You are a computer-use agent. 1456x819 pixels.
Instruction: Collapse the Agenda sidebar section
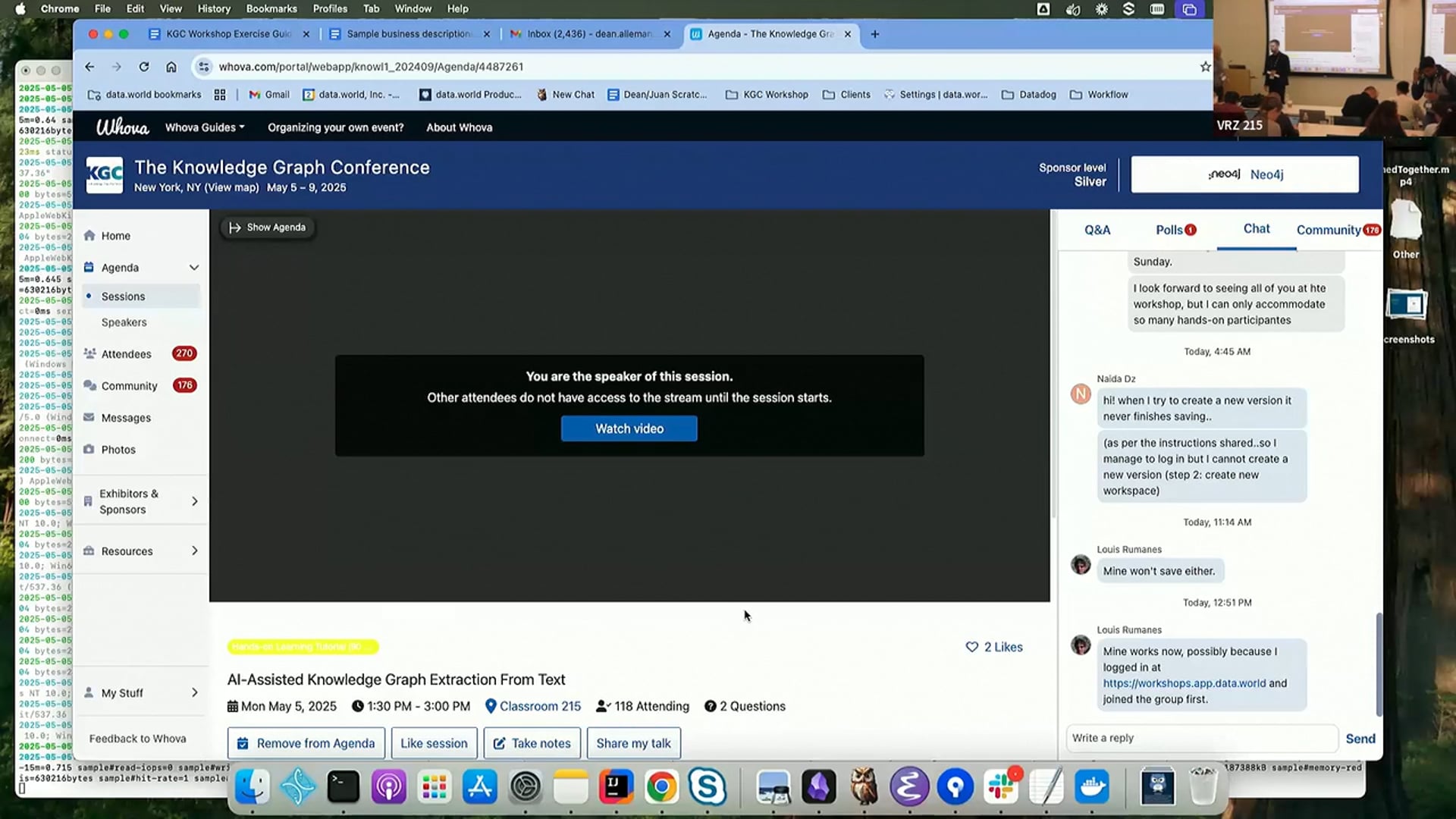(193, 268)
